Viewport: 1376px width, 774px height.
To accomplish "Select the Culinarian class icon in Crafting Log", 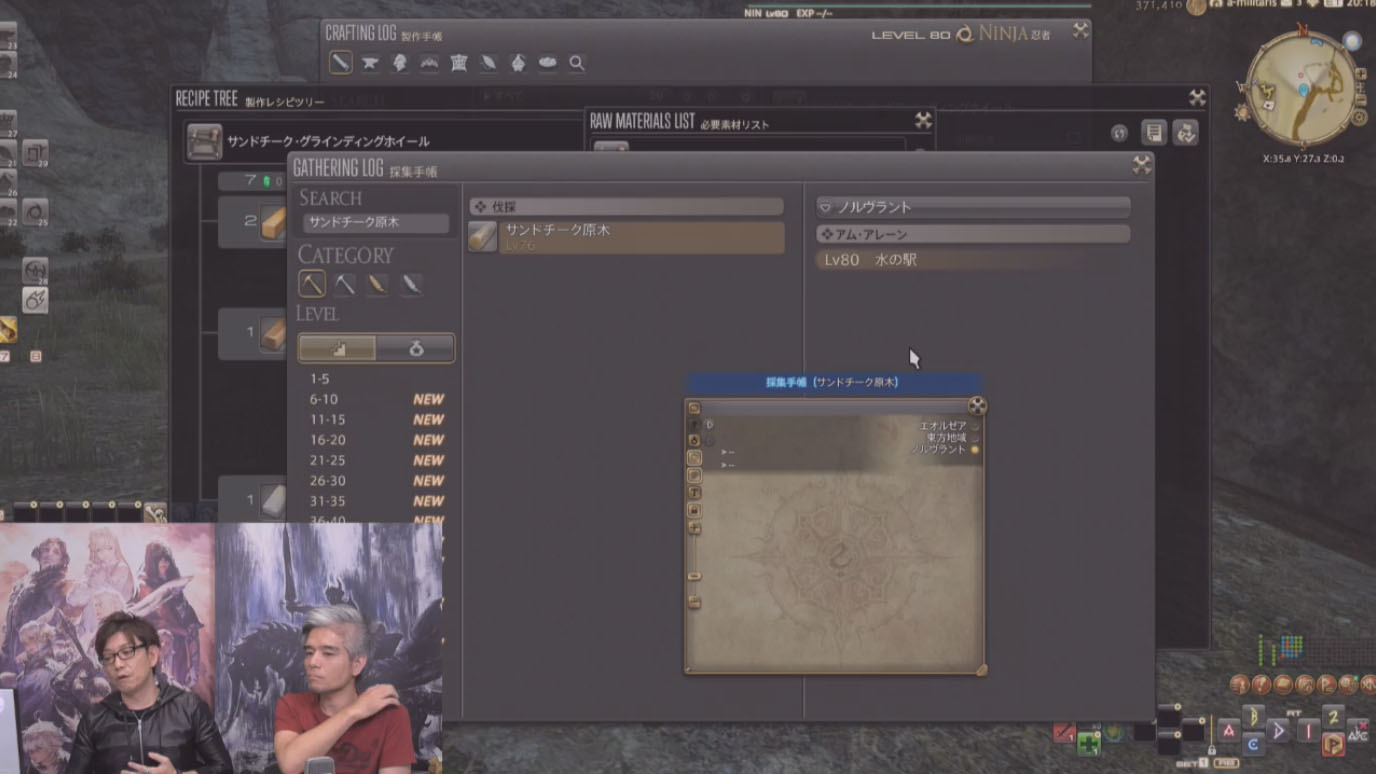I will coord(548,62).
